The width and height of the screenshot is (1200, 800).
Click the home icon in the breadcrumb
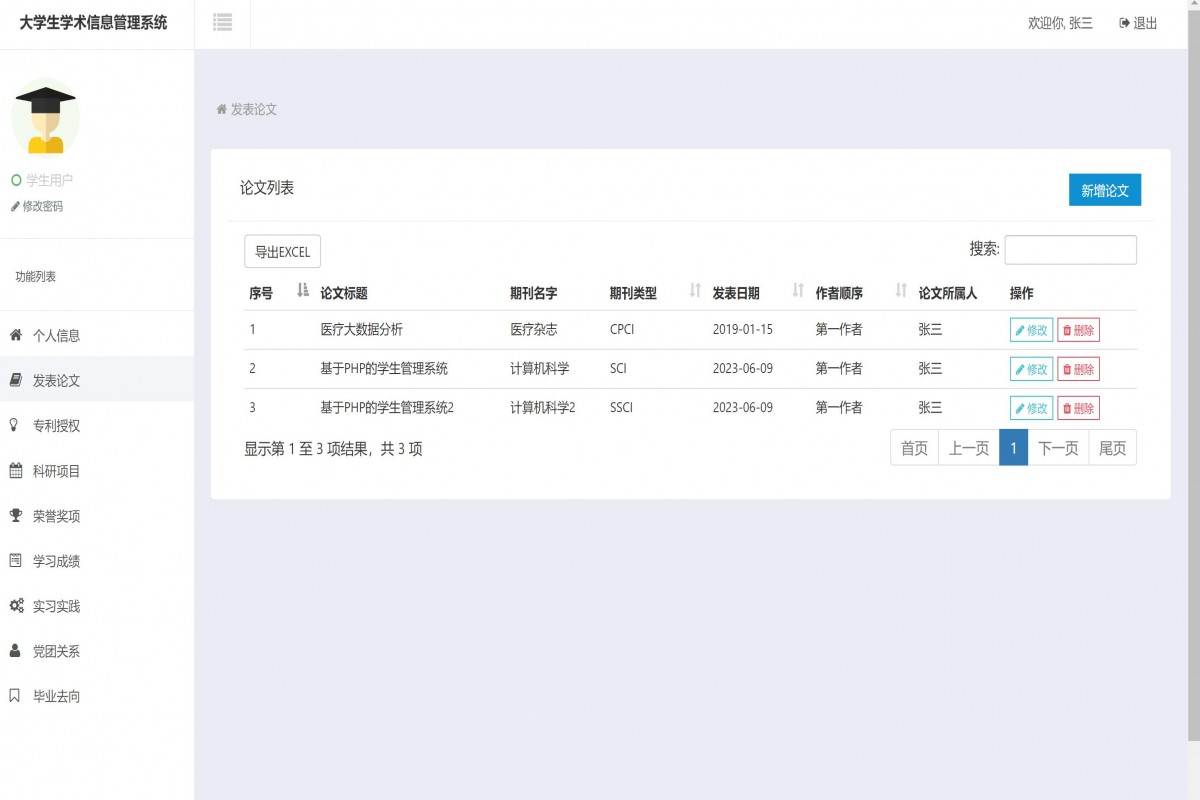220,109
